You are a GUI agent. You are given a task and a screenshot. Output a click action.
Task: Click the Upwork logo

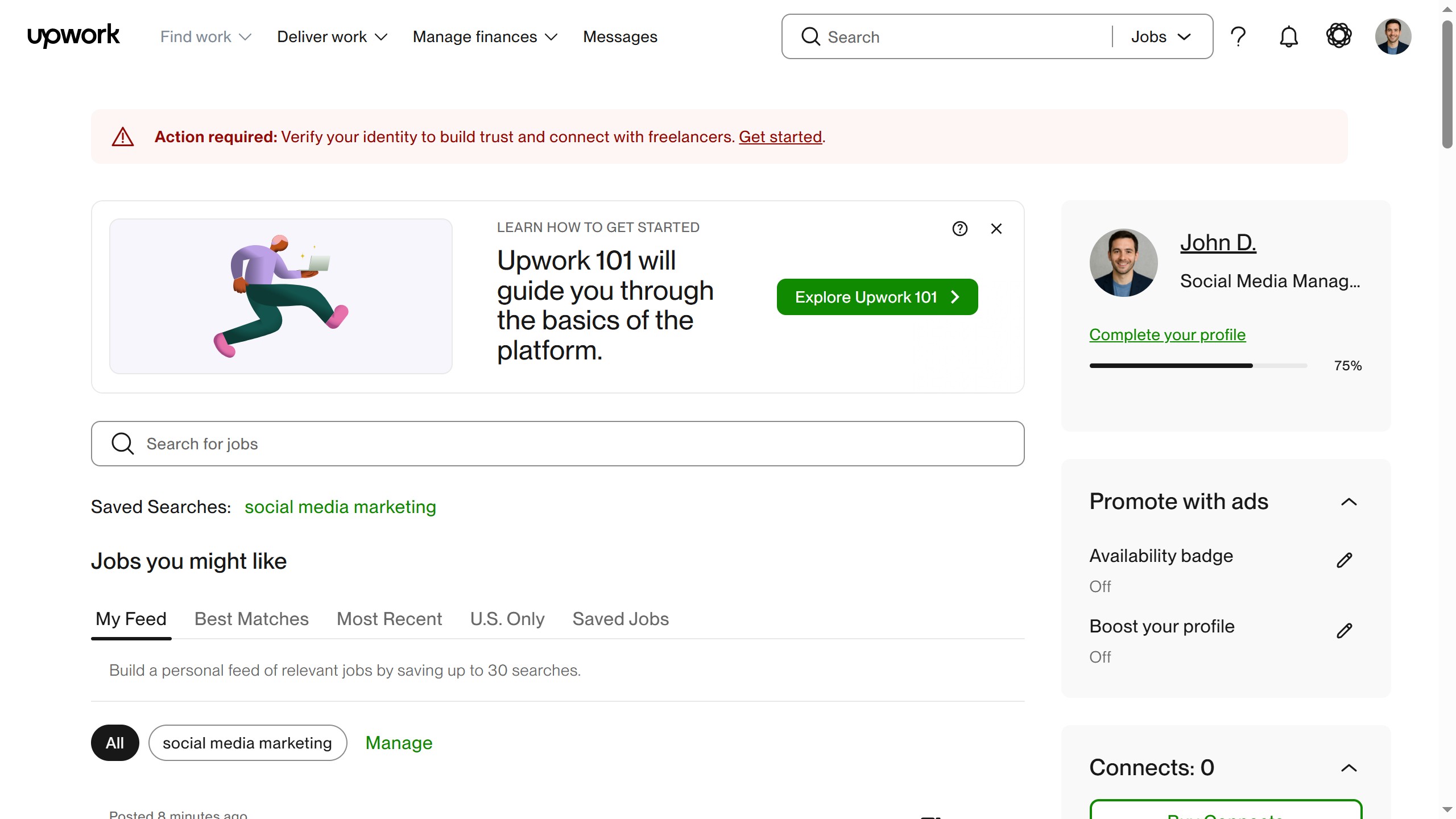73,35
